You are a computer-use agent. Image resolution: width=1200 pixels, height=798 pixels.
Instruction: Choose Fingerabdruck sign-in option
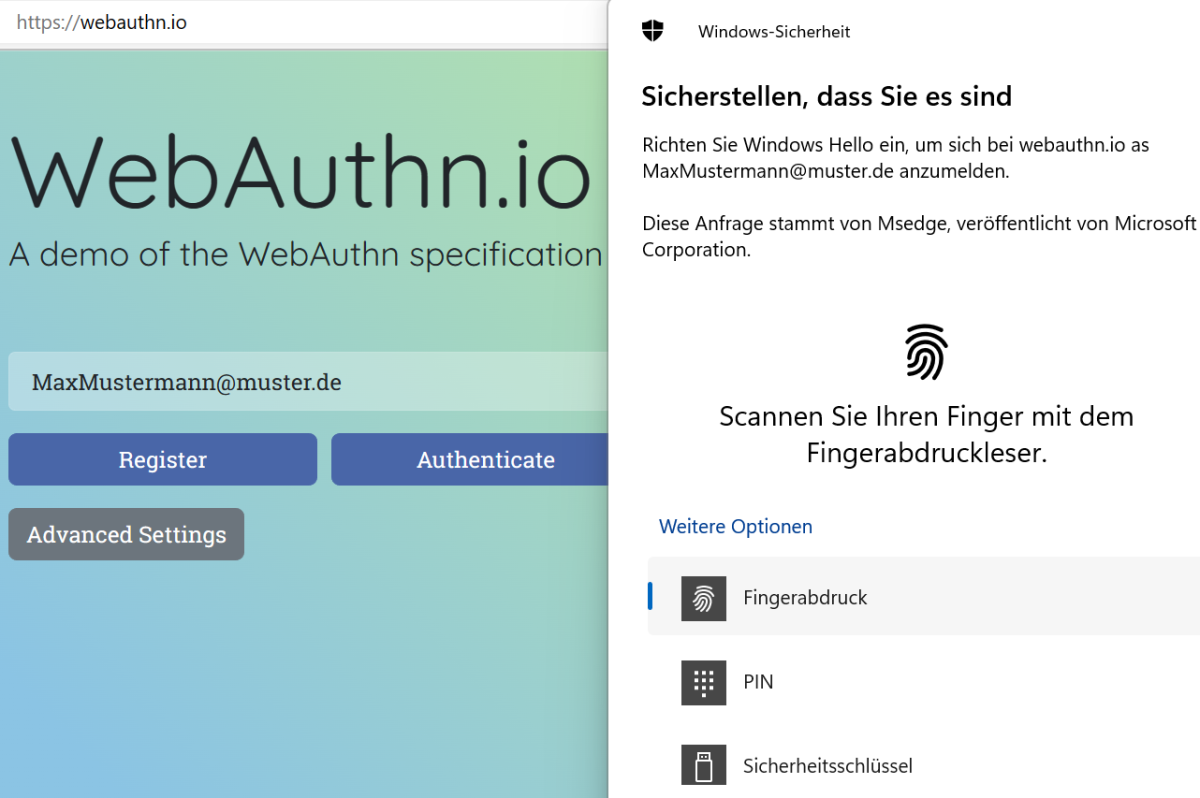click(924, 598)
